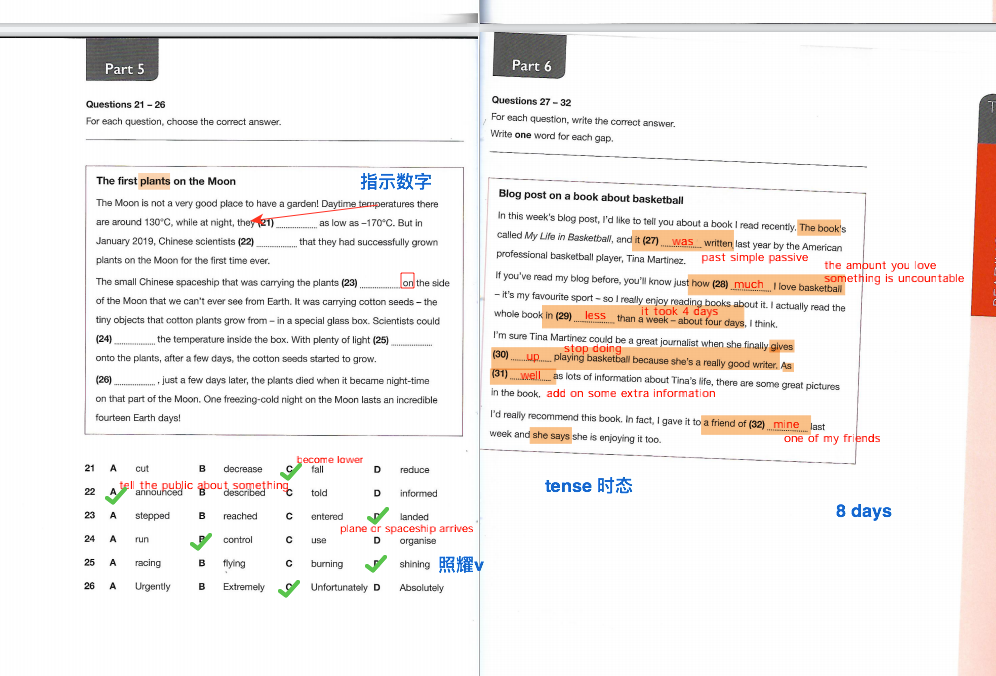
Task: Choose option "stepped" for question 23
Action: [152, 516]
